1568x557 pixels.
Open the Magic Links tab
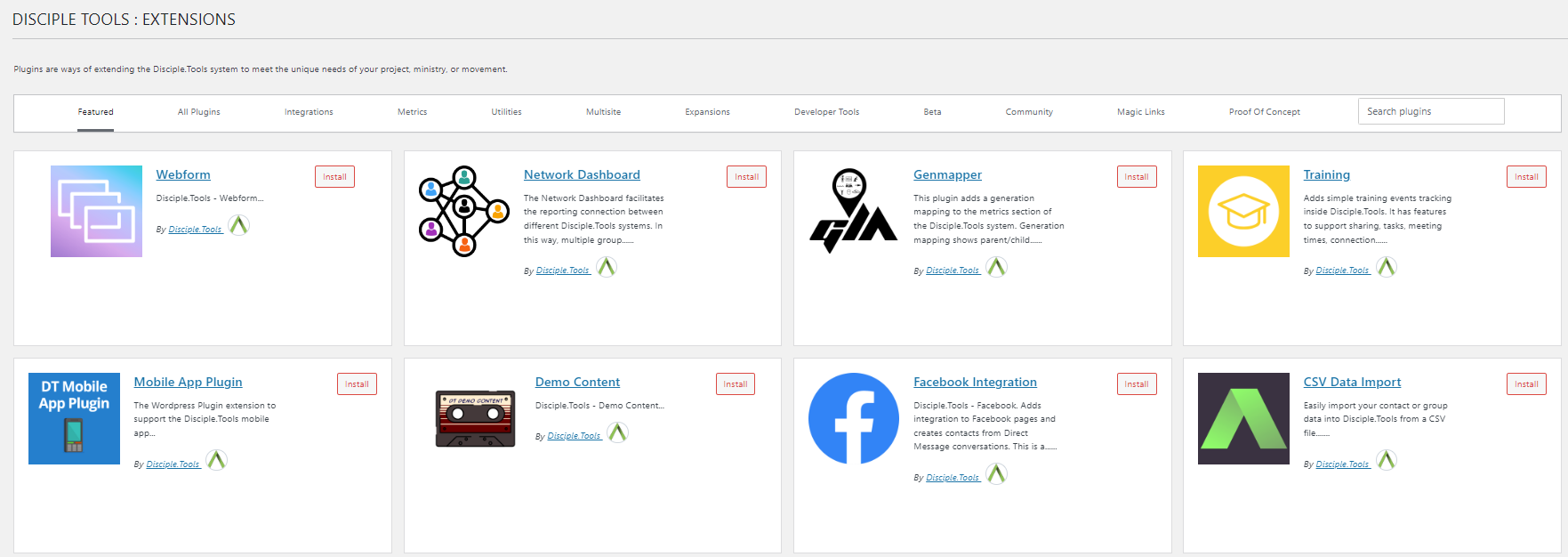1140,112
